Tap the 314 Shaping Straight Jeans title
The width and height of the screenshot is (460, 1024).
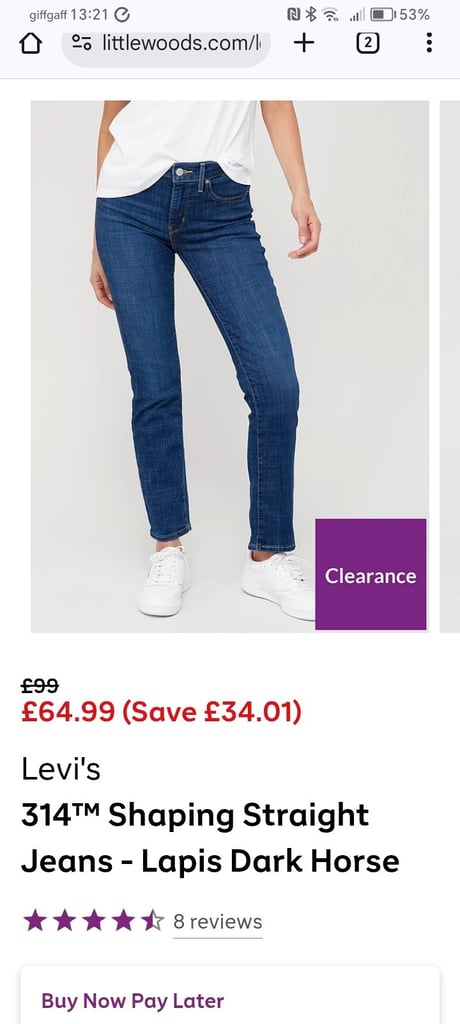210,839
